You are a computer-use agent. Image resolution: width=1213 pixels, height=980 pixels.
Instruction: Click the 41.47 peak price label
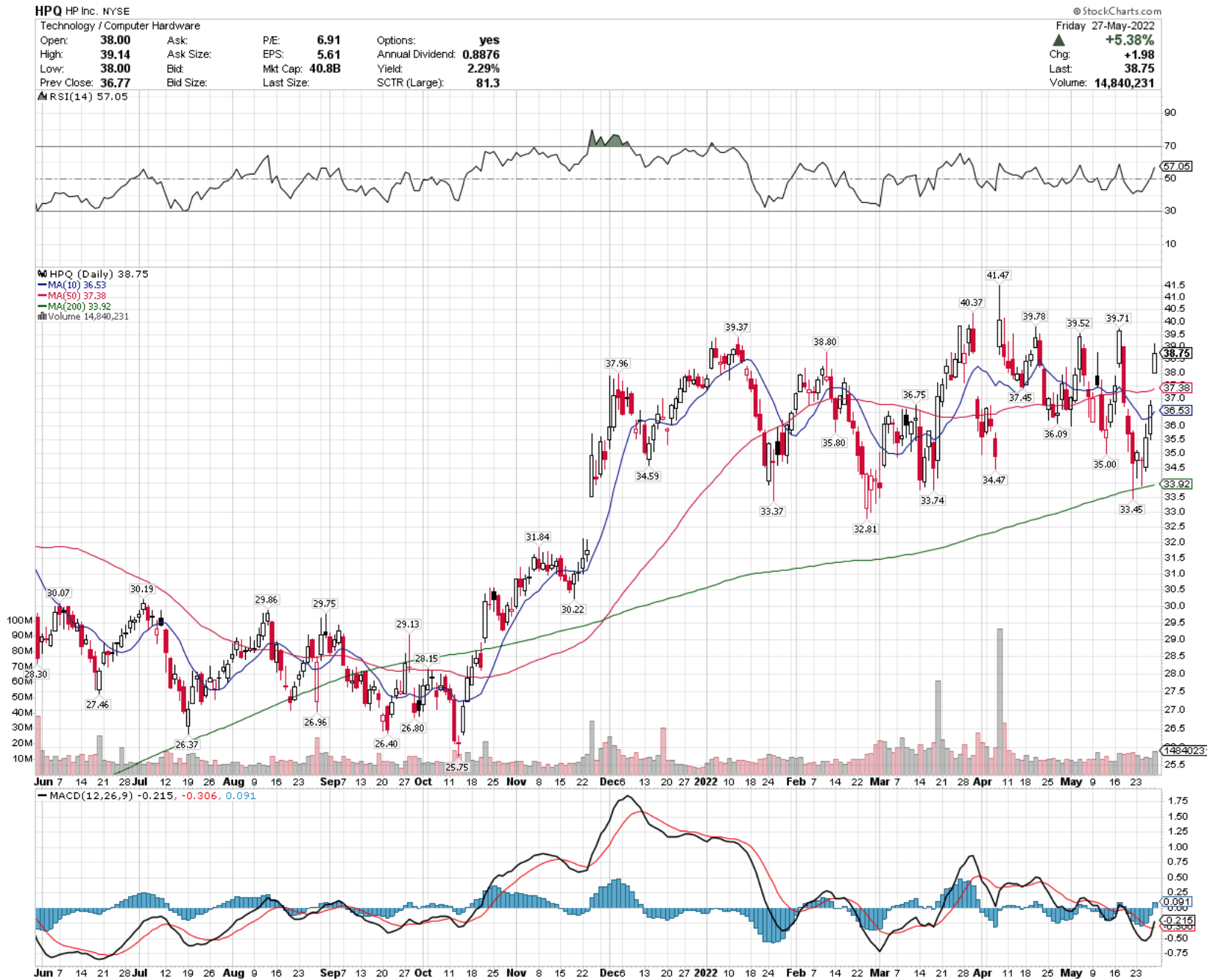[998, 275]
